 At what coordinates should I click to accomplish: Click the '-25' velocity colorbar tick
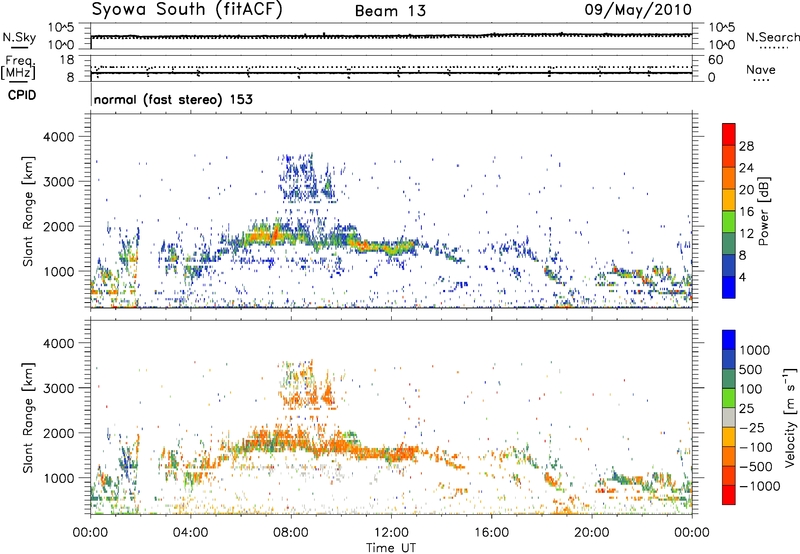[x=752, y=427]
